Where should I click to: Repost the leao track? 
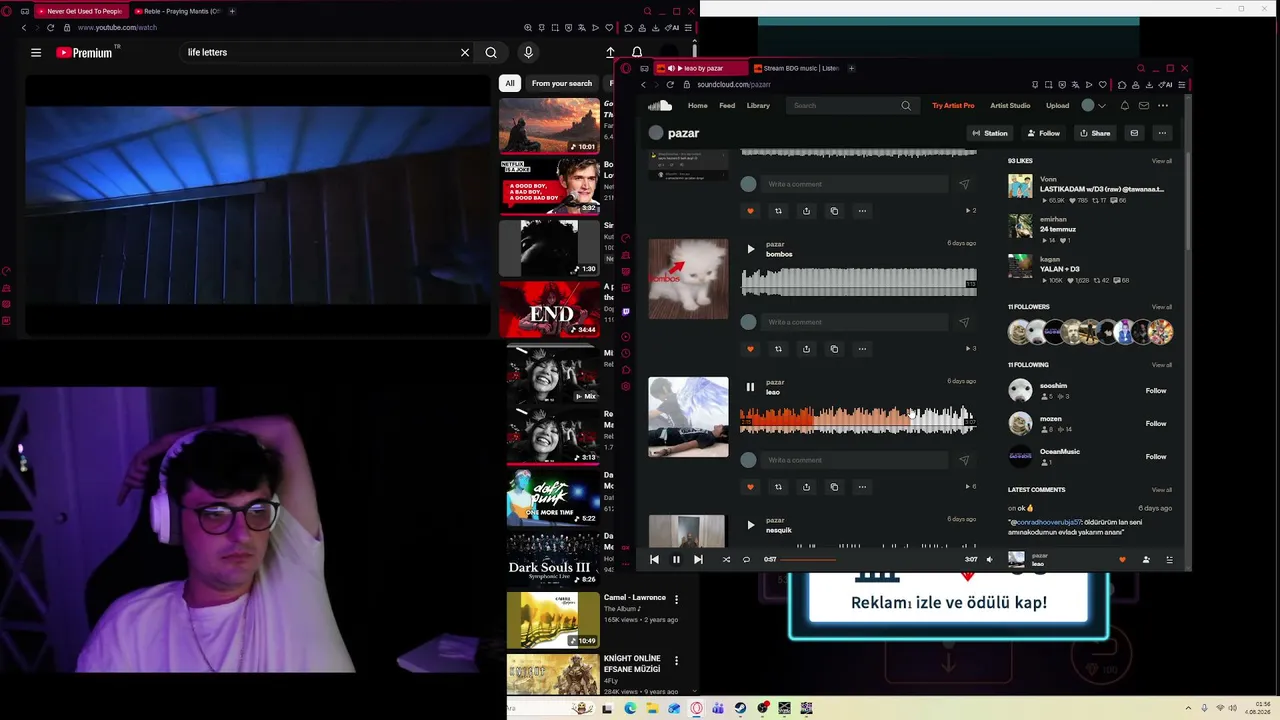(778, 487)
